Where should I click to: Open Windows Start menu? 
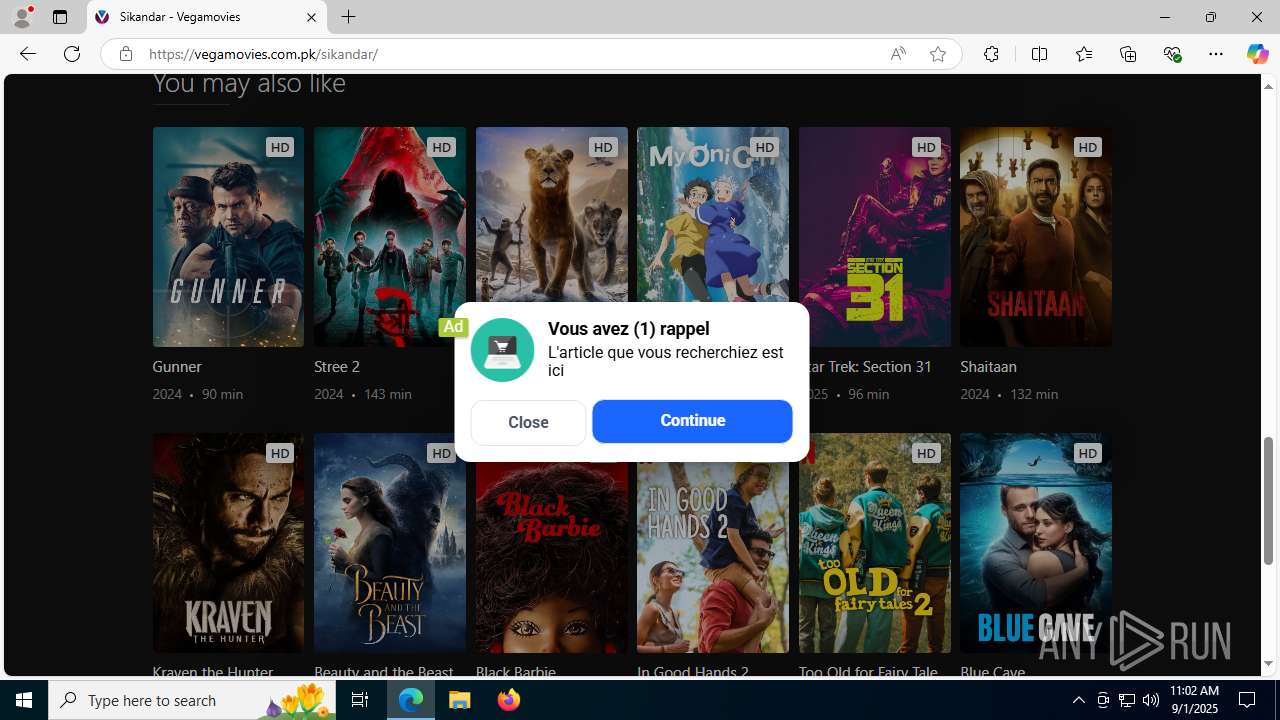coord(24,700)
